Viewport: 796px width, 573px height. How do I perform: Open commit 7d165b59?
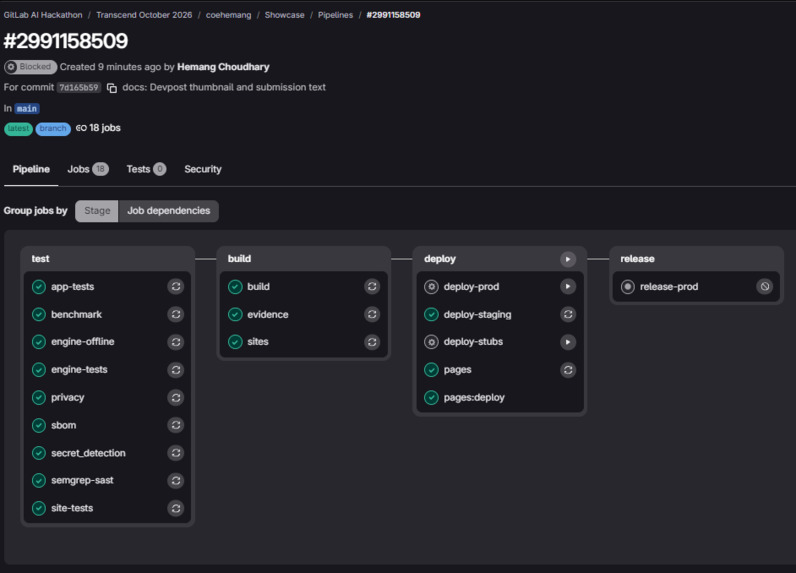[x=79, y=88]
